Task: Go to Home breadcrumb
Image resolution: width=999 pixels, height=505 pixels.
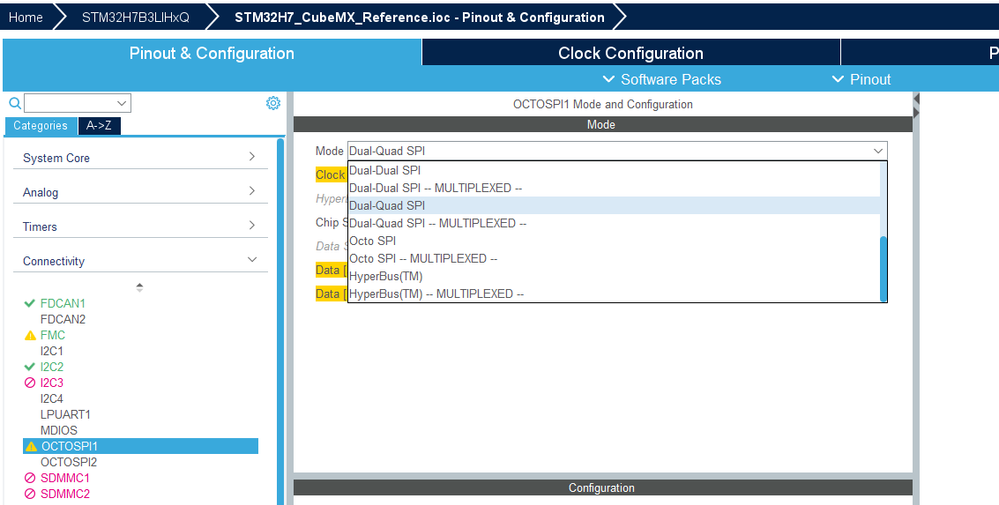Action: [25, 17]
